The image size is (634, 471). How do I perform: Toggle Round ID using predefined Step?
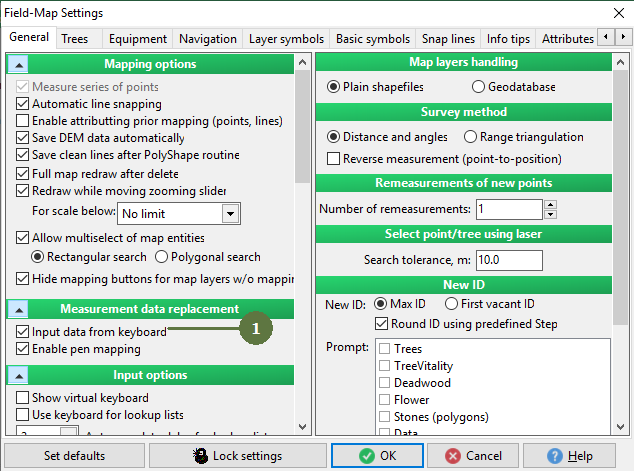point(382,324)
